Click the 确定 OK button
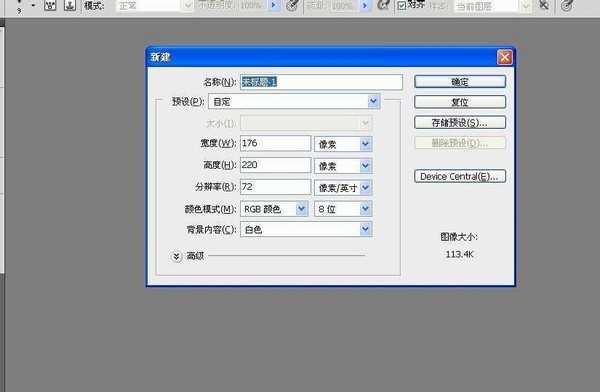The image size is (600, 392). (x=460, y=82)
